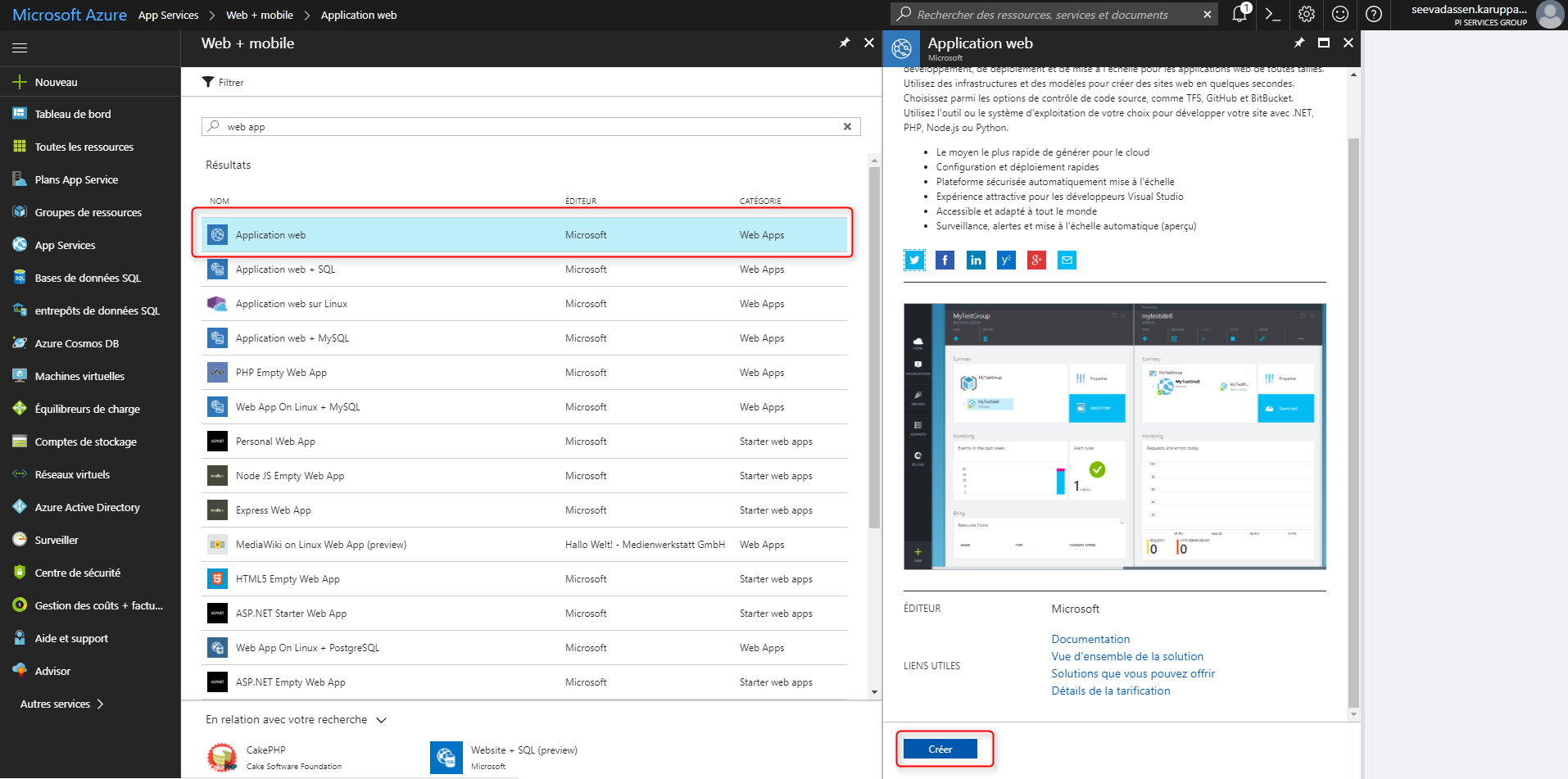
Task: Share on LinkedIn icon
Action: click(976, 260)
